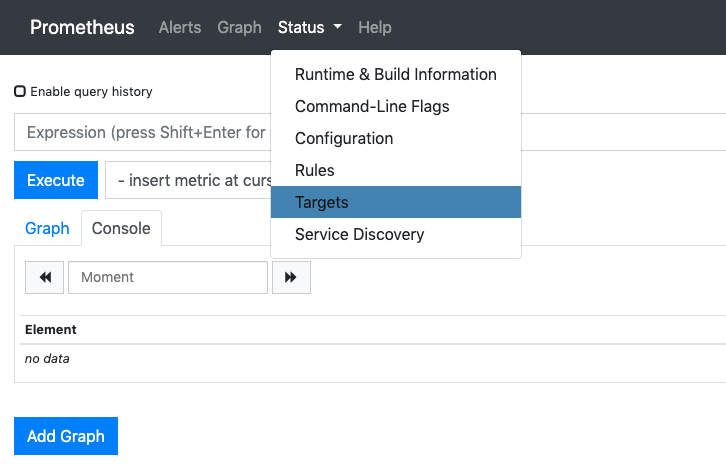The image size is (726, 474).
Task: Click the Add Graph button
Action: [x=65, y=436]
